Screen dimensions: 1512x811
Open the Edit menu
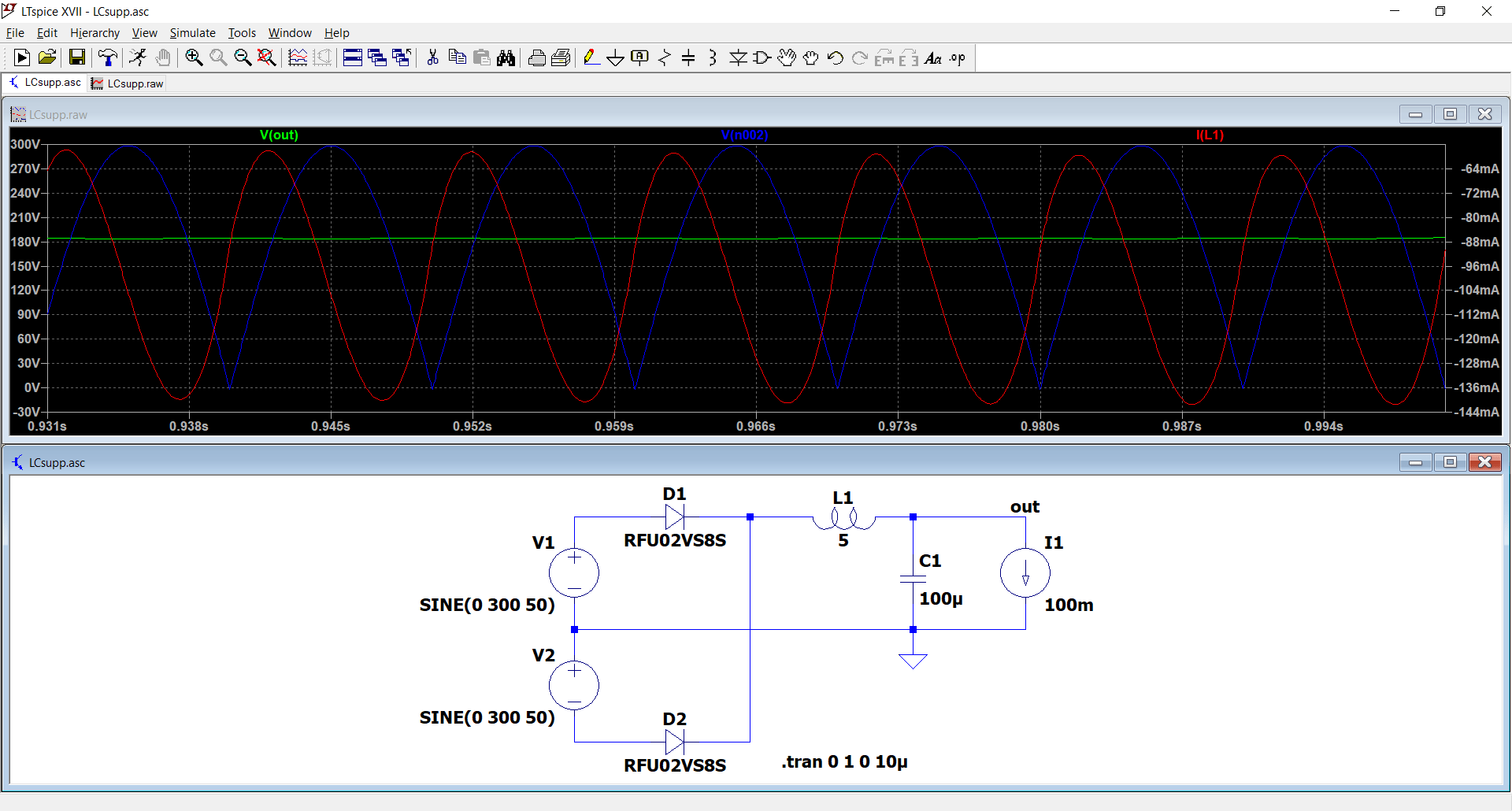coord(47,32)
